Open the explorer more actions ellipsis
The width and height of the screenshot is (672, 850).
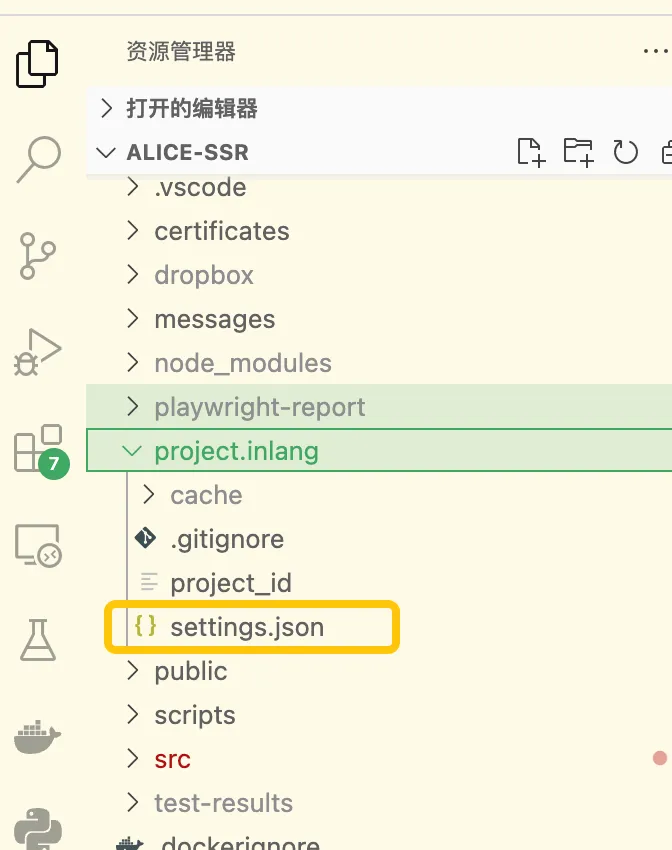(656, 51)
